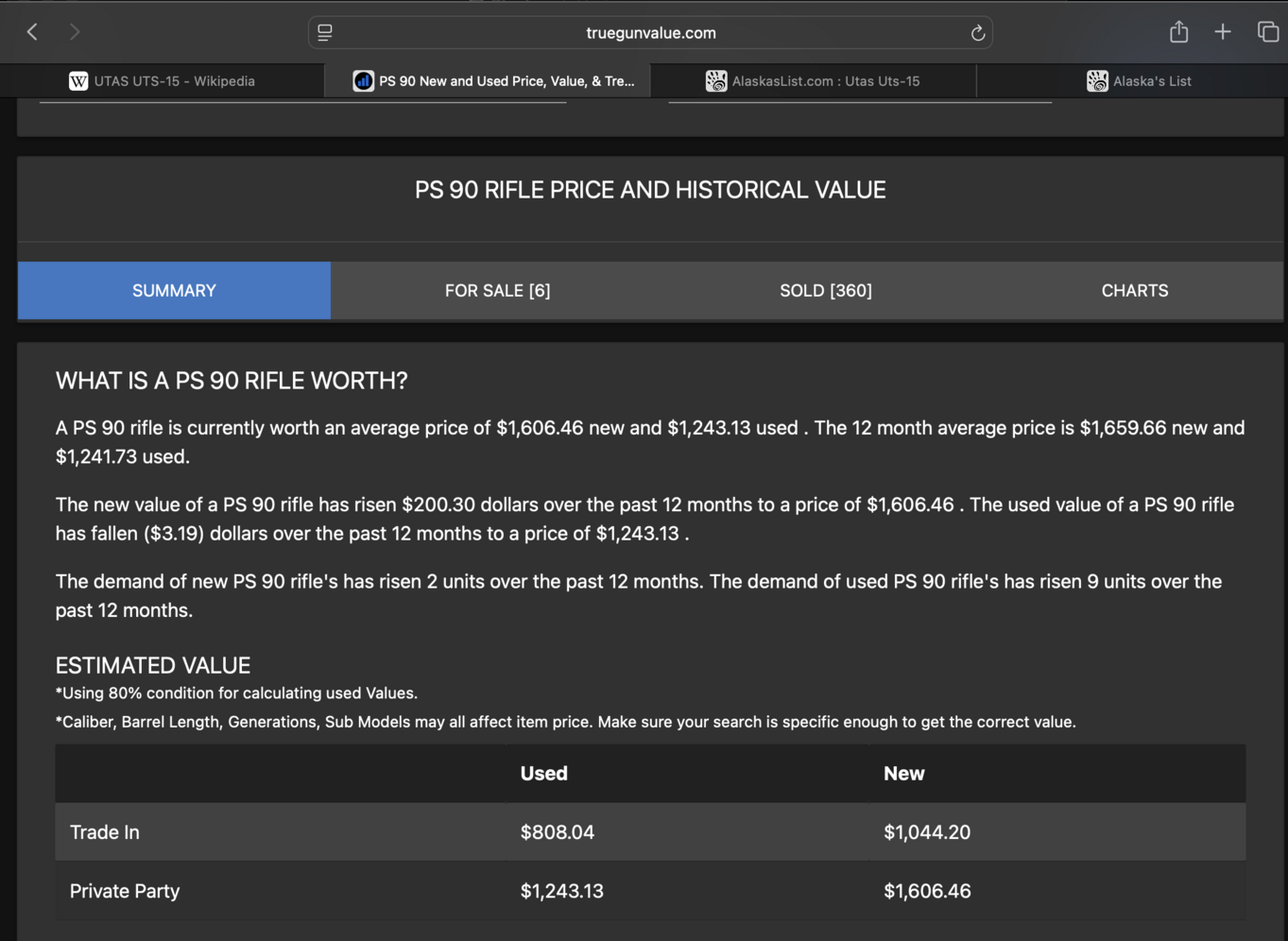Image resolution: width=1288 pixels, height=941 pixels.
Task: Click the Used column header
Action: pos(543,774)
